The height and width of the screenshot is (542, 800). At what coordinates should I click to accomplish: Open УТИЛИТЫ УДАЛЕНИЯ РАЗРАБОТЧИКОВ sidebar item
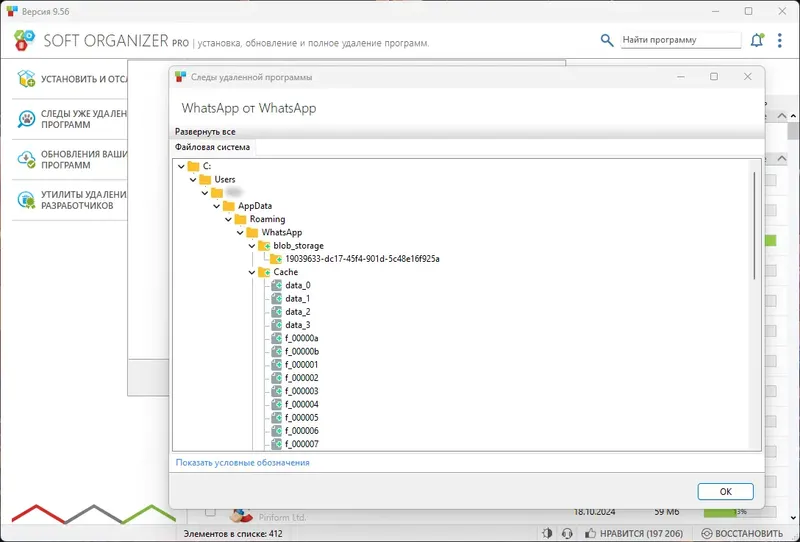tap(69, 200)
